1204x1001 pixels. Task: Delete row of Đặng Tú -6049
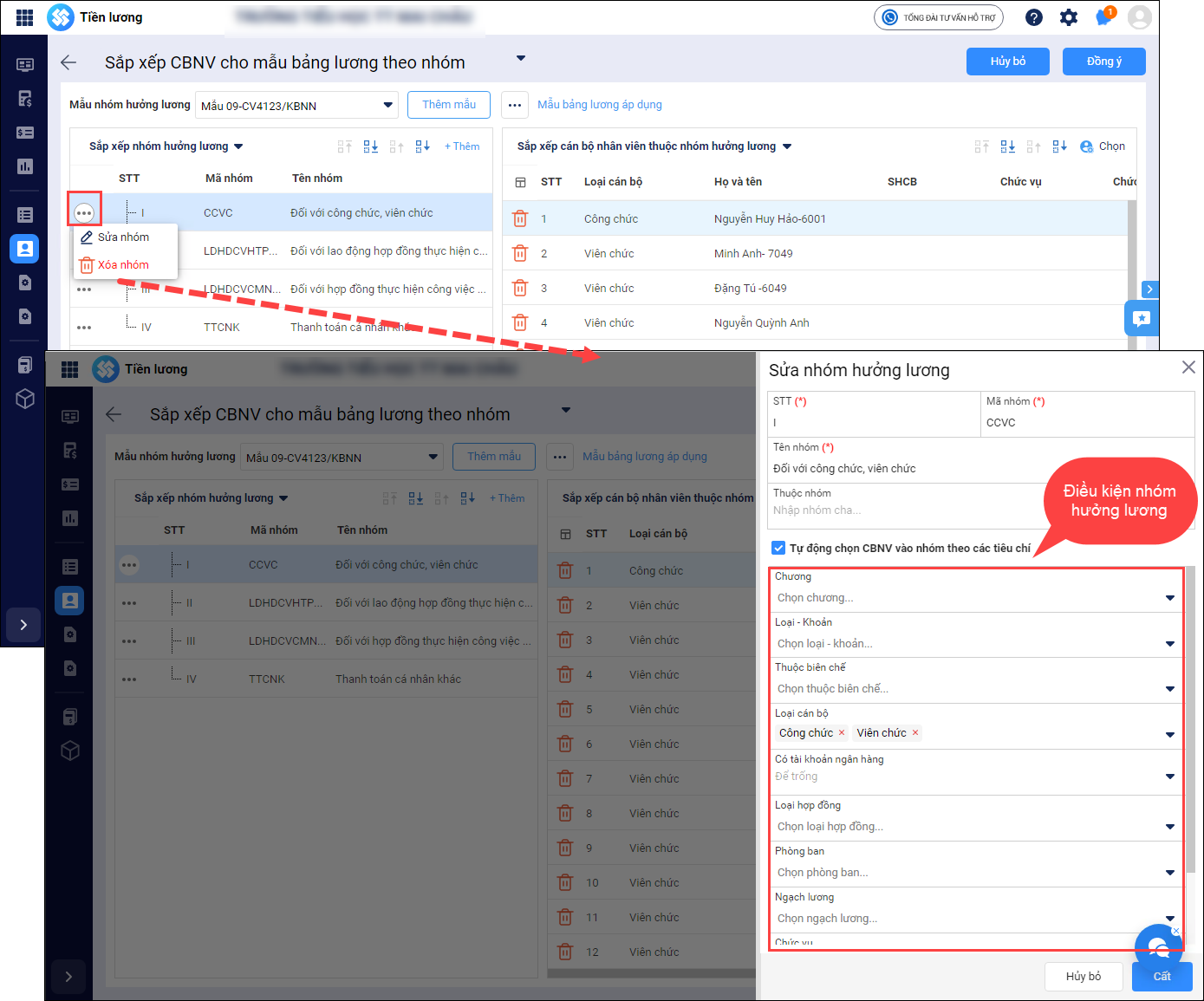[x=520, y=288]
